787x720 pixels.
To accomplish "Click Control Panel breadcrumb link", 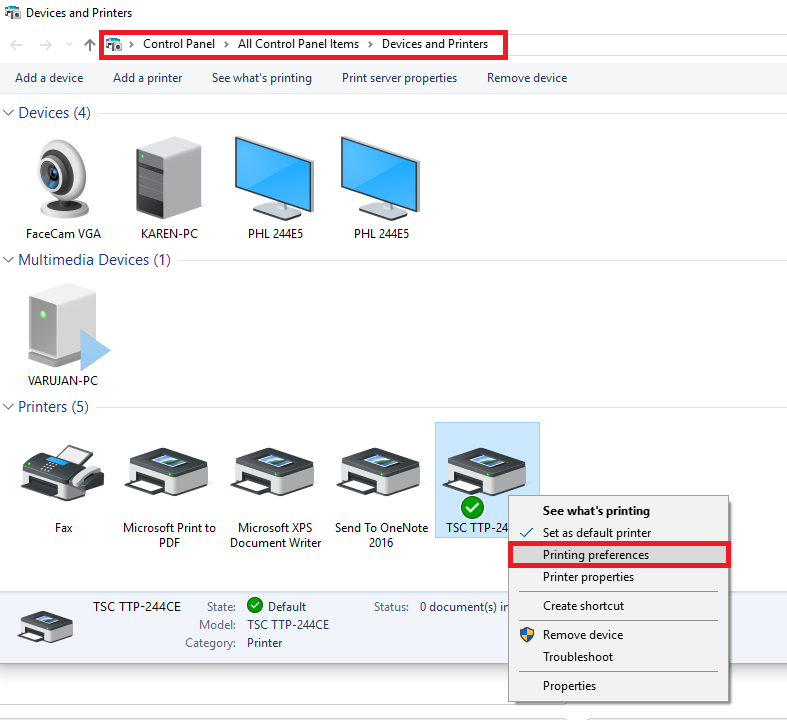I will (x=179, y=44).
